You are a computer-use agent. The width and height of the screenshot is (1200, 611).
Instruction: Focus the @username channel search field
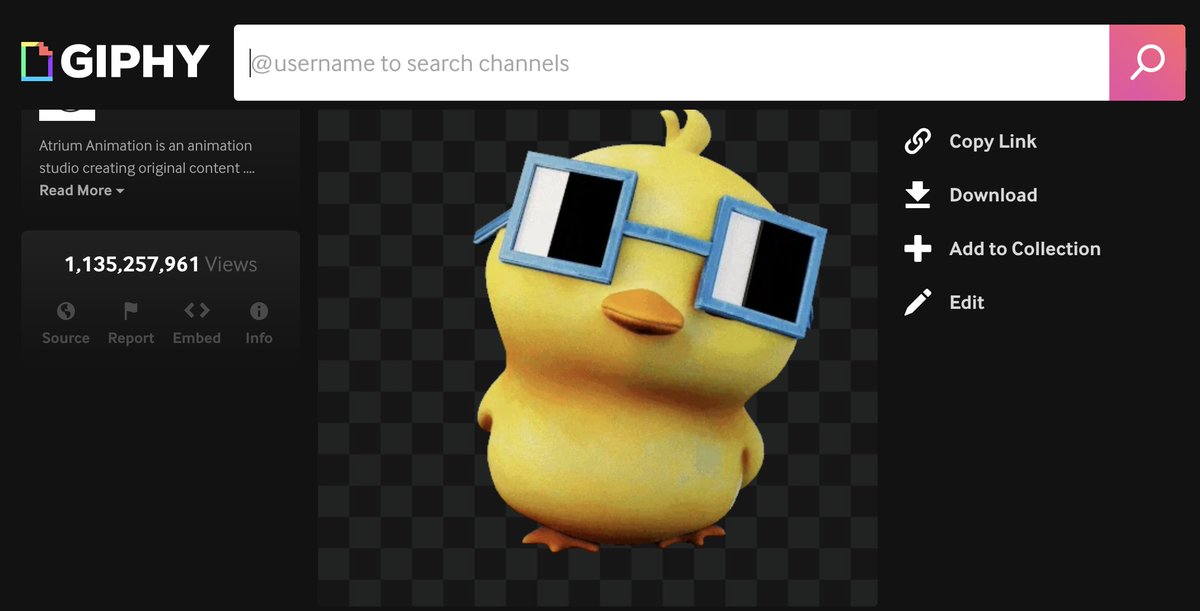click(x=671, y=63)
